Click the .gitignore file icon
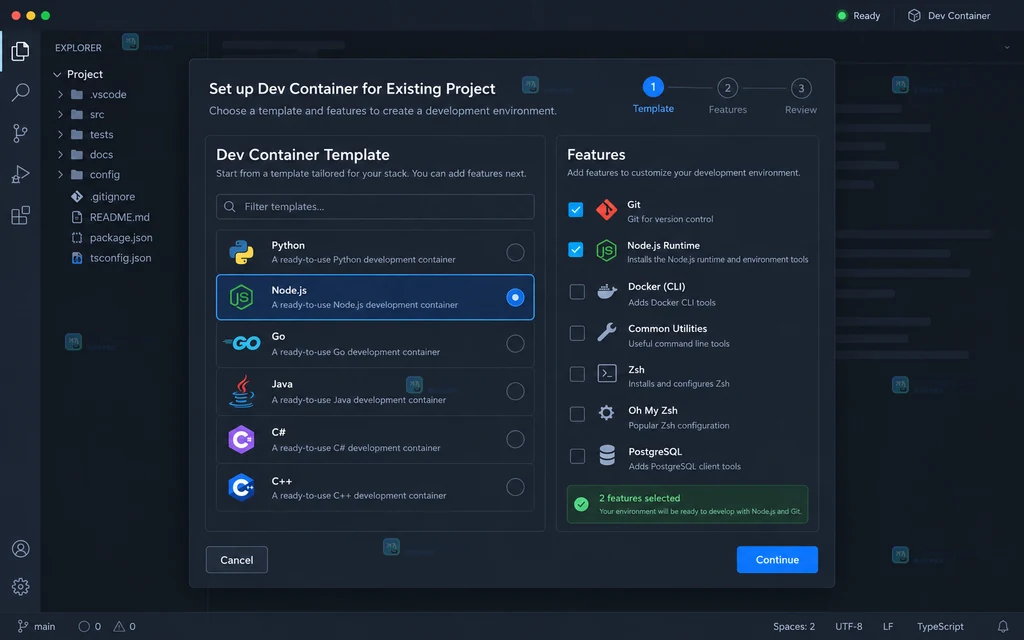The width and height of the screenshot is (1024, 640). (x=76, y=197)
